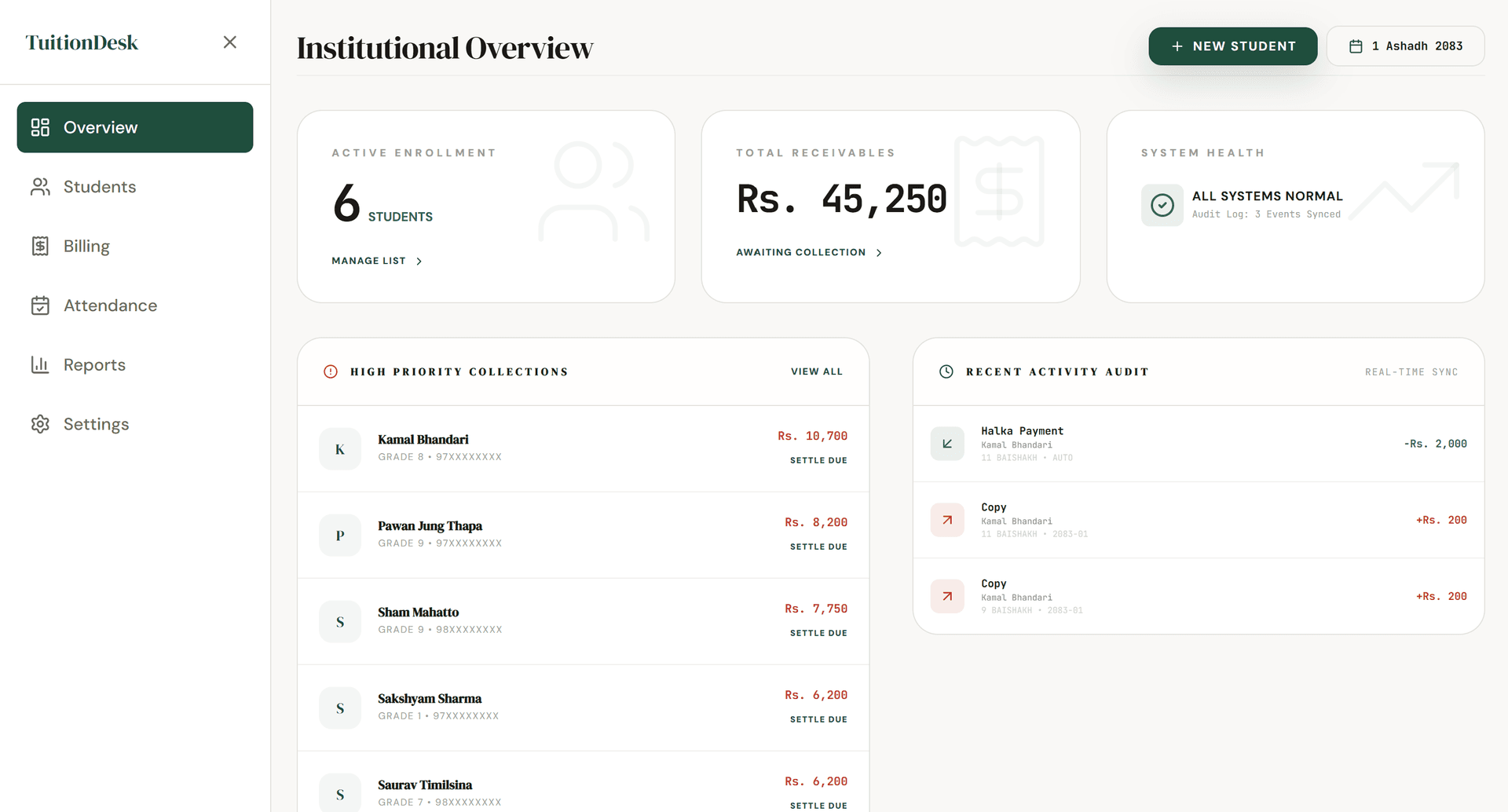This screenshot has height=812, width=1508.
Task: Click the incoming arrow icon for Halka Payment
Action: (947, 444)
